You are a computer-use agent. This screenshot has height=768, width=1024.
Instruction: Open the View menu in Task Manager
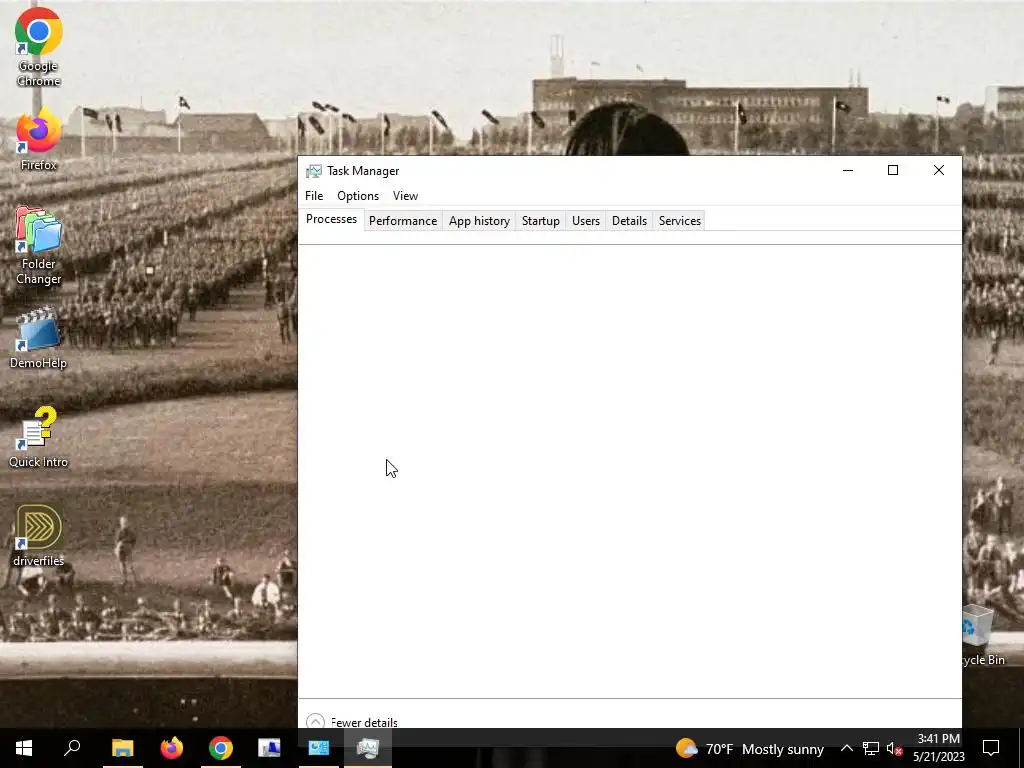point(406,196)
